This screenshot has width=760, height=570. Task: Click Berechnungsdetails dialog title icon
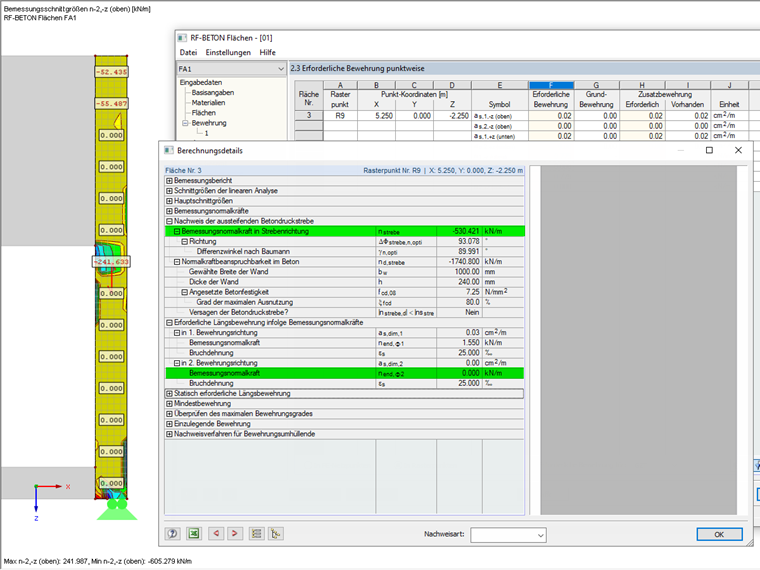tap(169, 150)
